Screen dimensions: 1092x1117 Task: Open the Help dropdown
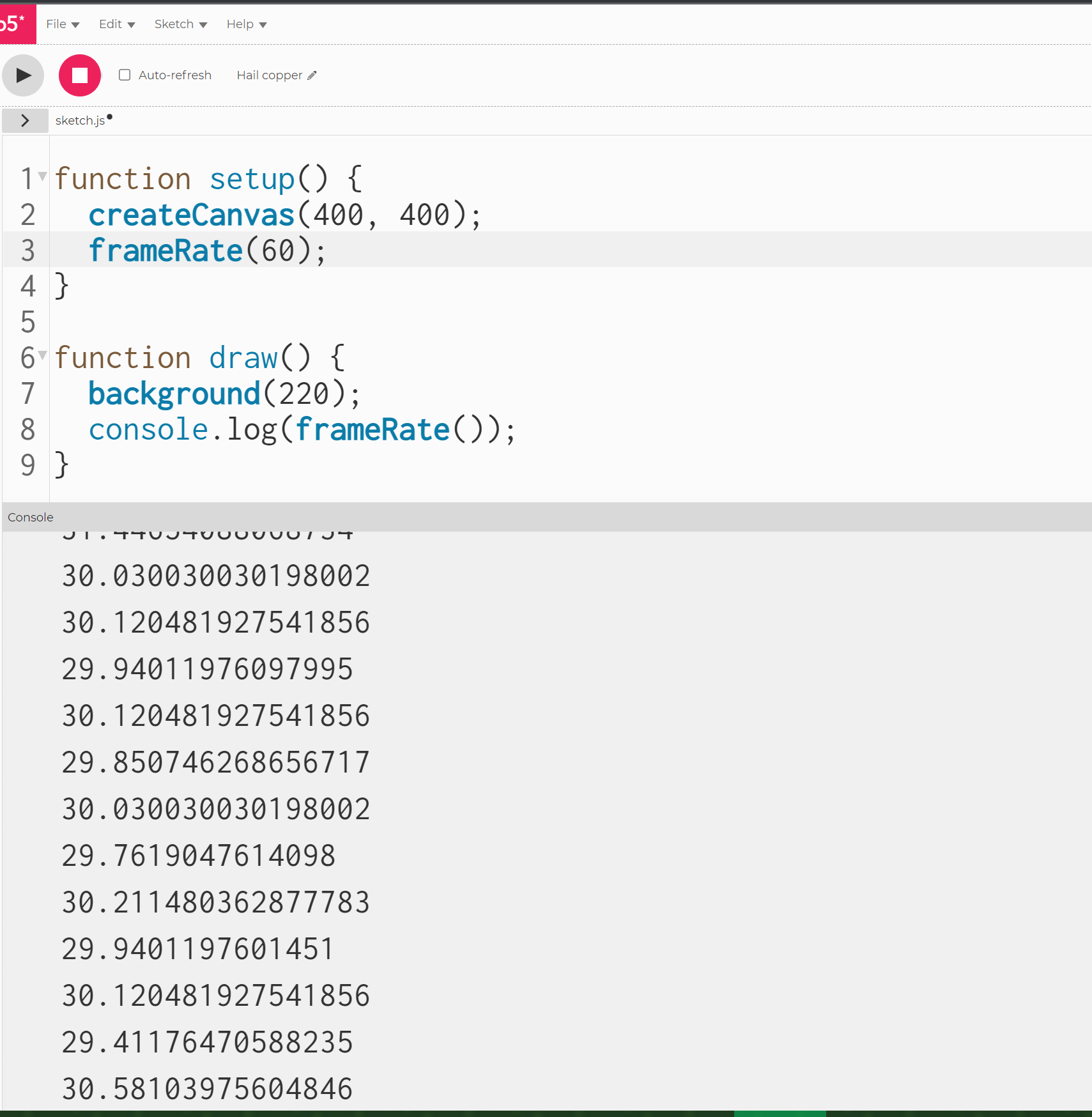coord(245,24)
